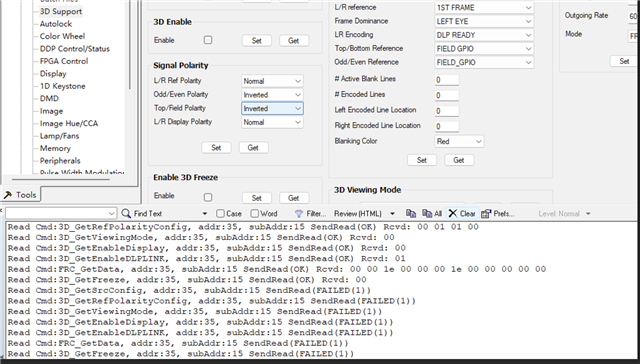Screen dimensions: 640x364
Task: Open the L/R reference dropdown
Action: point(484,7)
